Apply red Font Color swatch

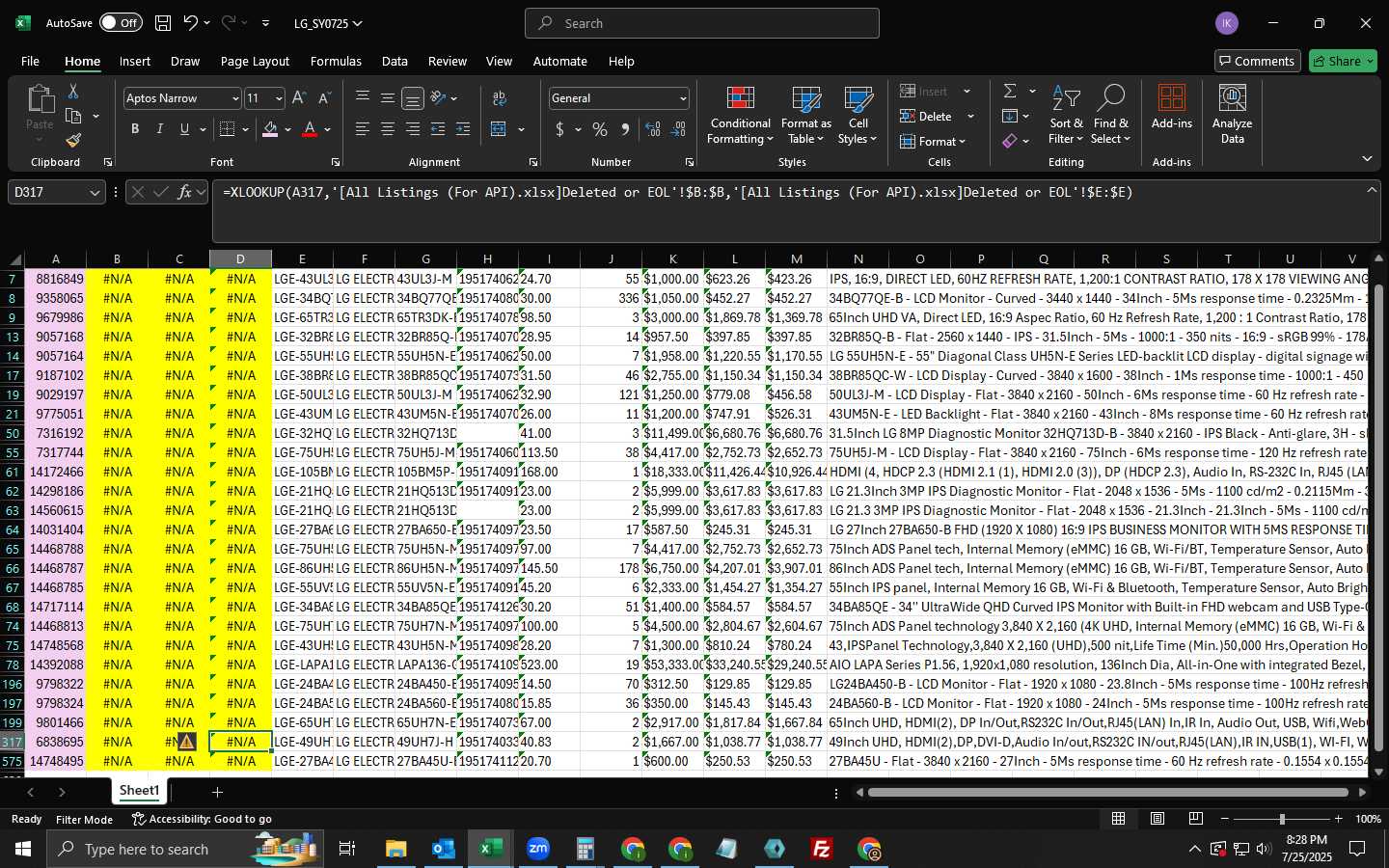(x=310, y=129)
